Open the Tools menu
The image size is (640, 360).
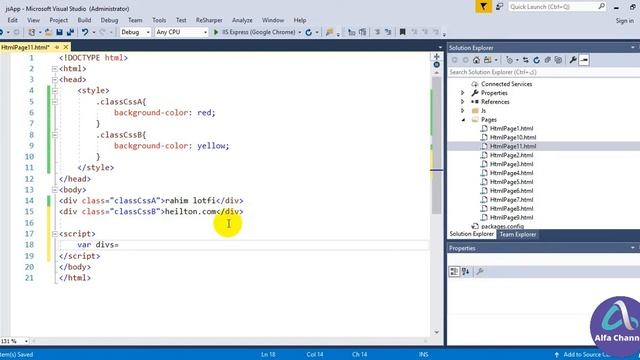point(159,20)
